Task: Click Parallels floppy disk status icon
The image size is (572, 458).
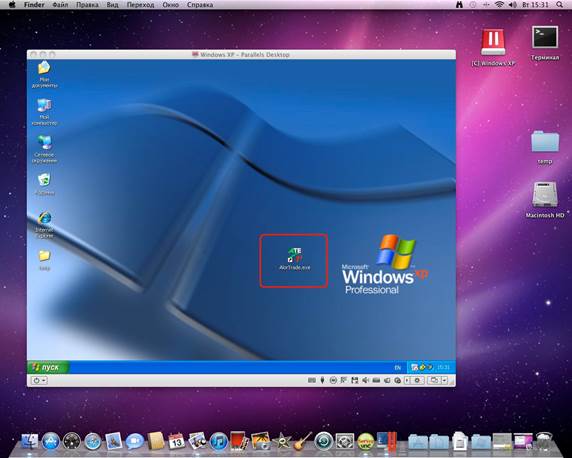Action: [x=355, y=380]
